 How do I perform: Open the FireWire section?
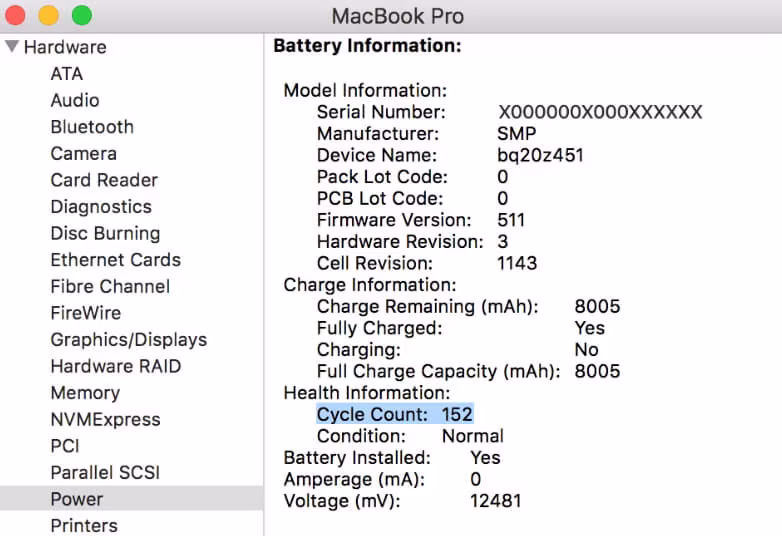coord(86,313)
